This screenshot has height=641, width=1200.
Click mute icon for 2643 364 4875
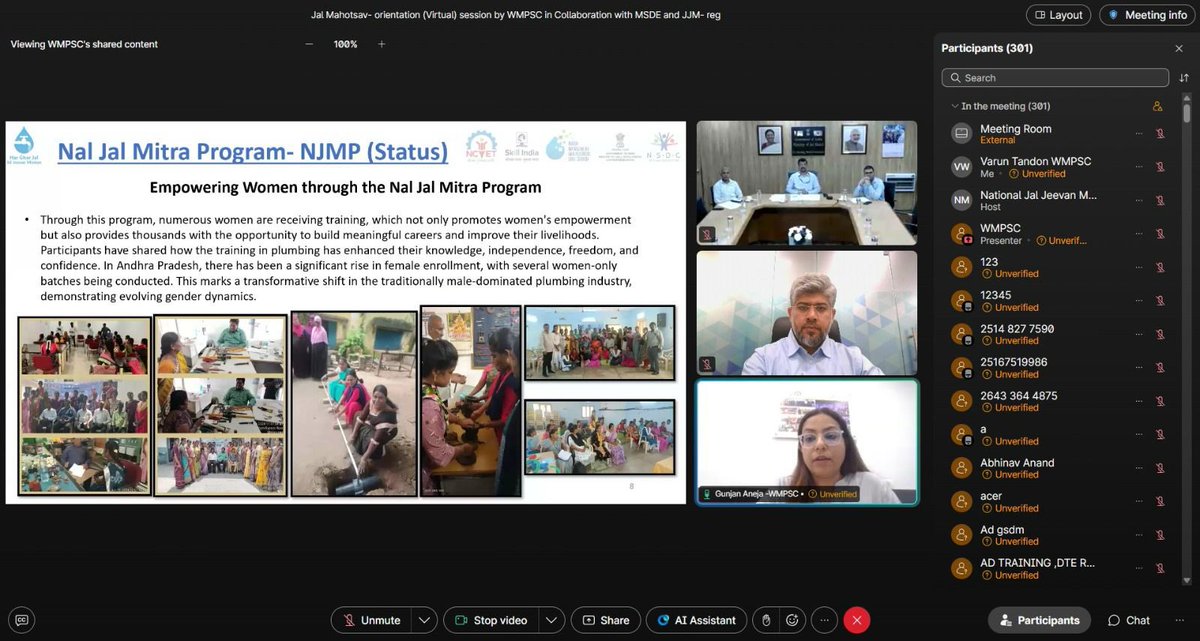pyautogui.click(x=1160, y=401)
